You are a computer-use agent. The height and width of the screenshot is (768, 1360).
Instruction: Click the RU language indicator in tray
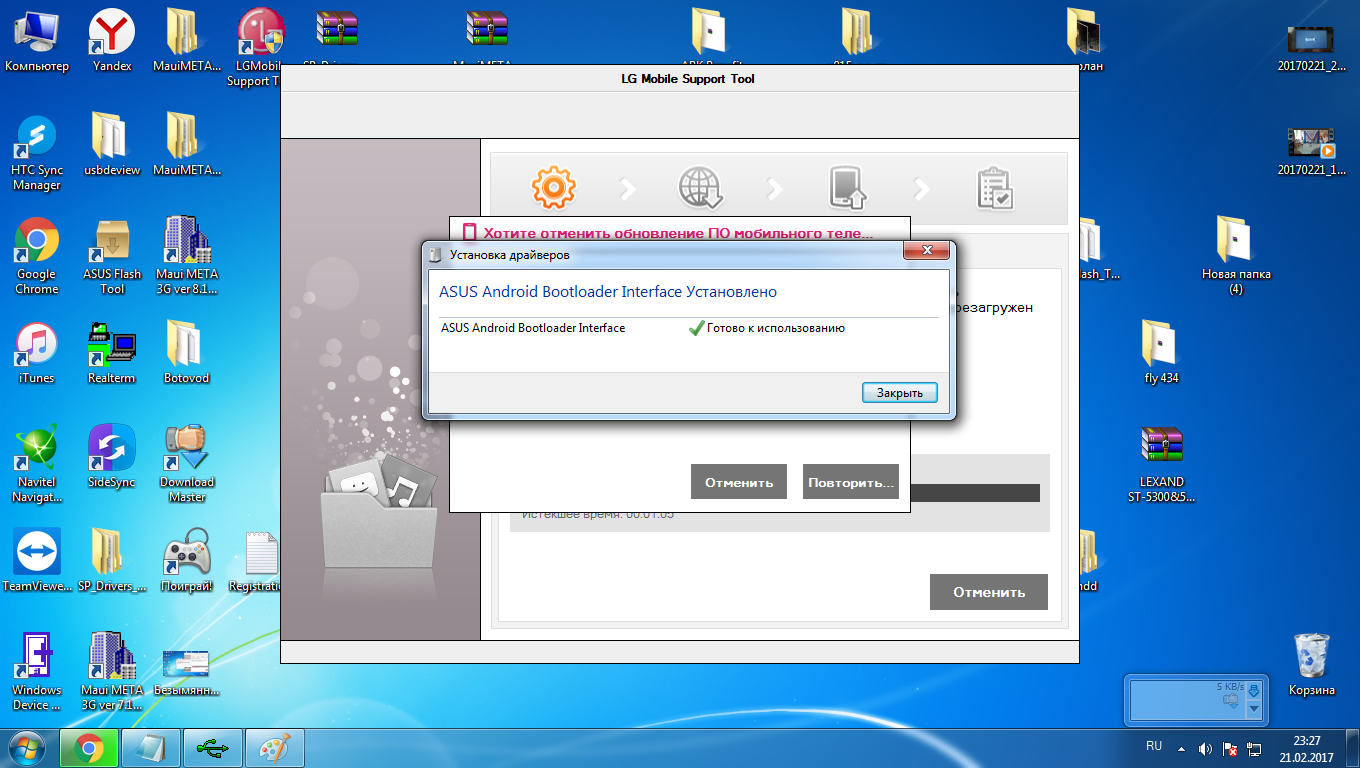click(1153, 747)
